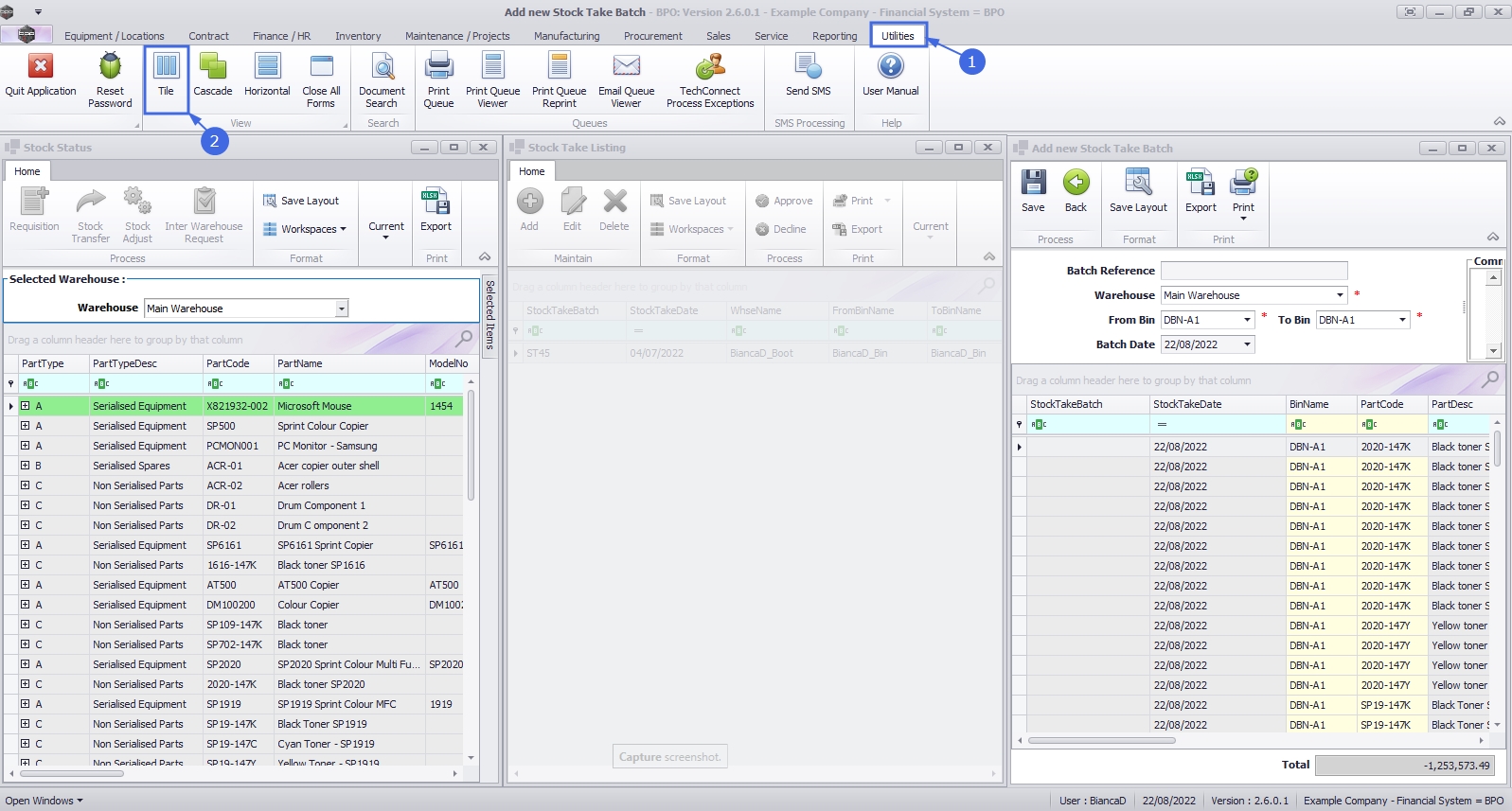Arrange windows Horizontal
The width and height of the screenshot is (1512, 811).
click(x=267, y=76)
